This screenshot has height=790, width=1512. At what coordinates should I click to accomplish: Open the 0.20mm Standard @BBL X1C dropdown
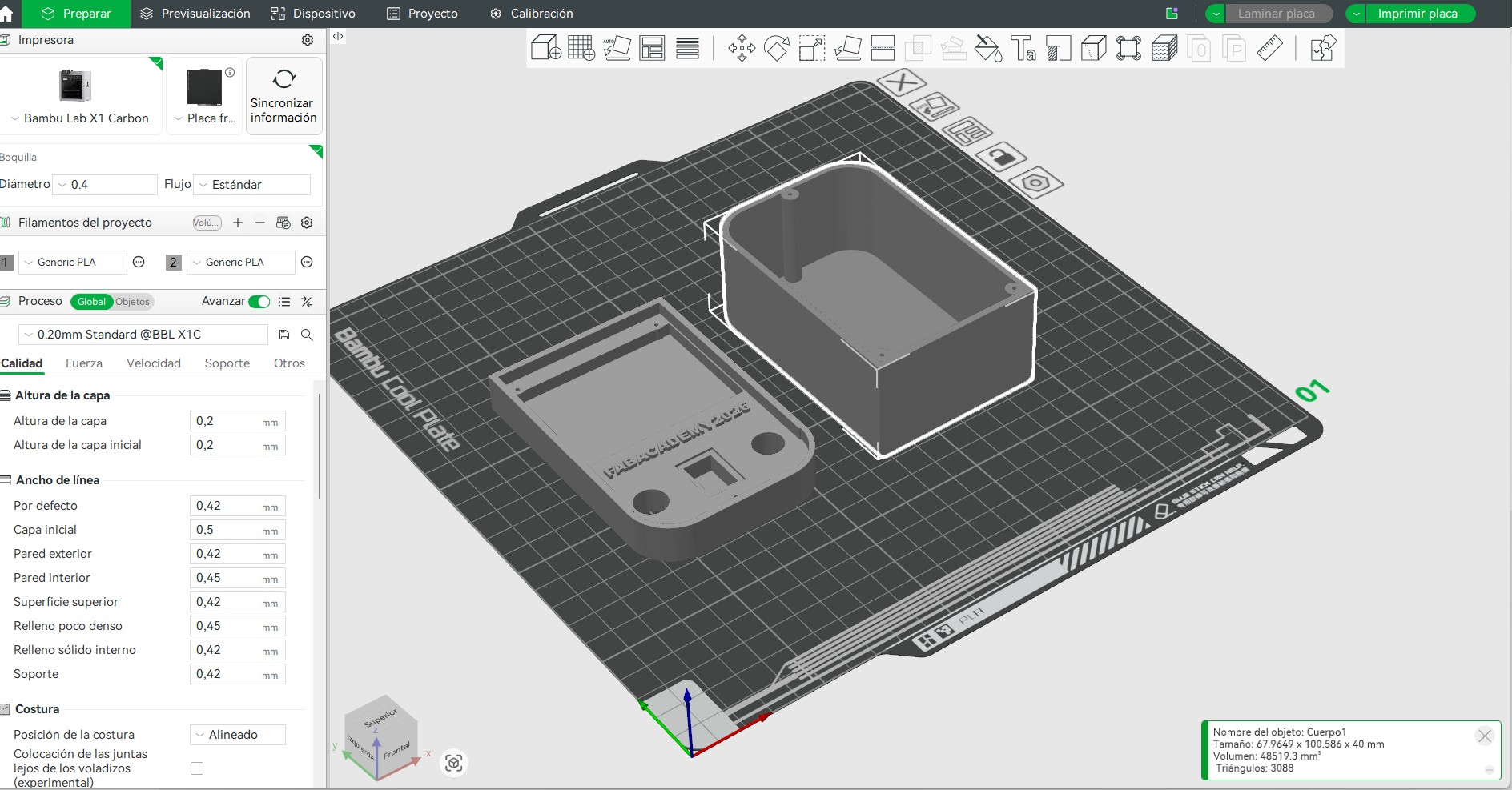coord(143,335)
